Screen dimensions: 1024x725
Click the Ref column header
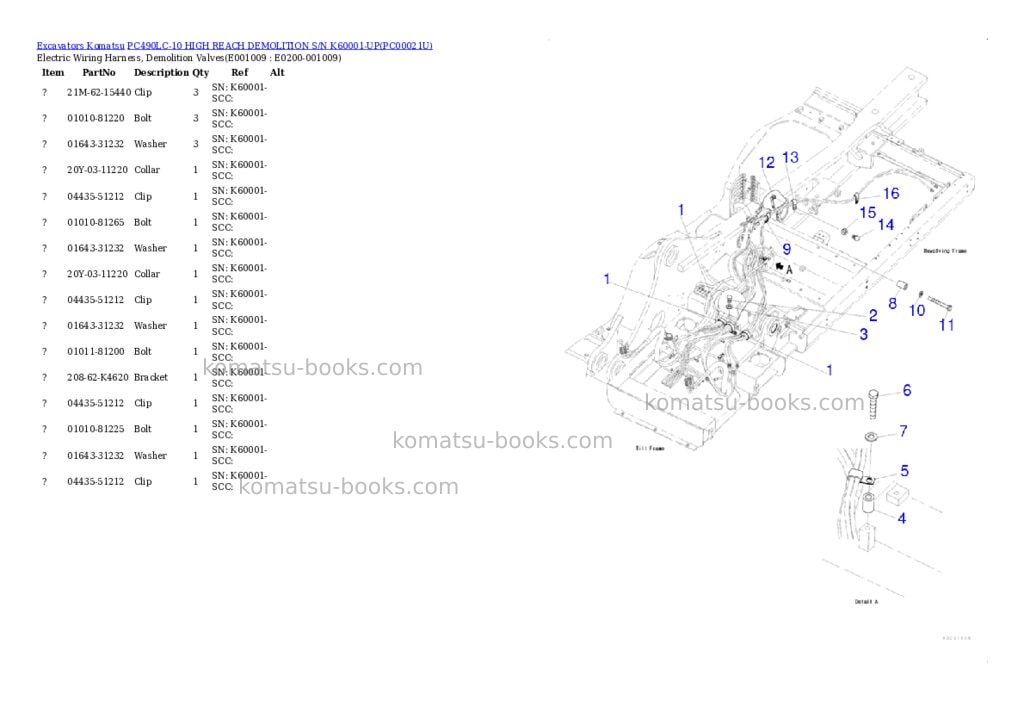240,72
